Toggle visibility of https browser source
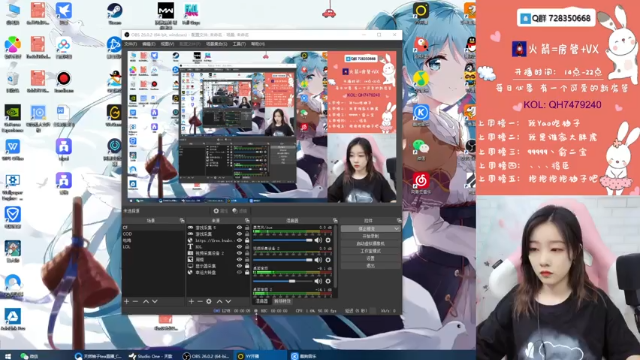Screen dimensions: 640x360 click(240, 240)
